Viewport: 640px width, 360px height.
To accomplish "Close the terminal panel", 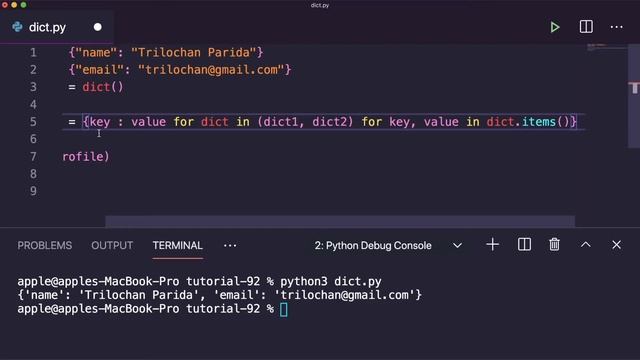I will 616,245.
